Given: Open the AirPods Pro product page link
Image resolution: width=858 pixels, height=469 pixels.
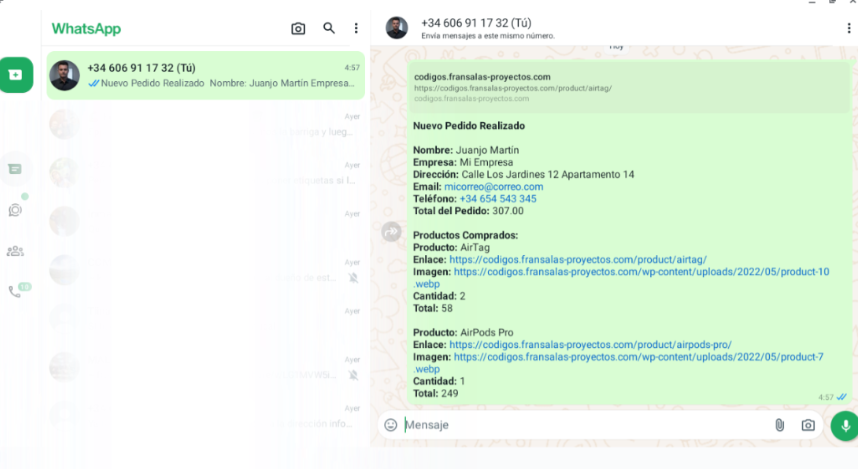Looking at the screenshot, I should click(590, 345).
